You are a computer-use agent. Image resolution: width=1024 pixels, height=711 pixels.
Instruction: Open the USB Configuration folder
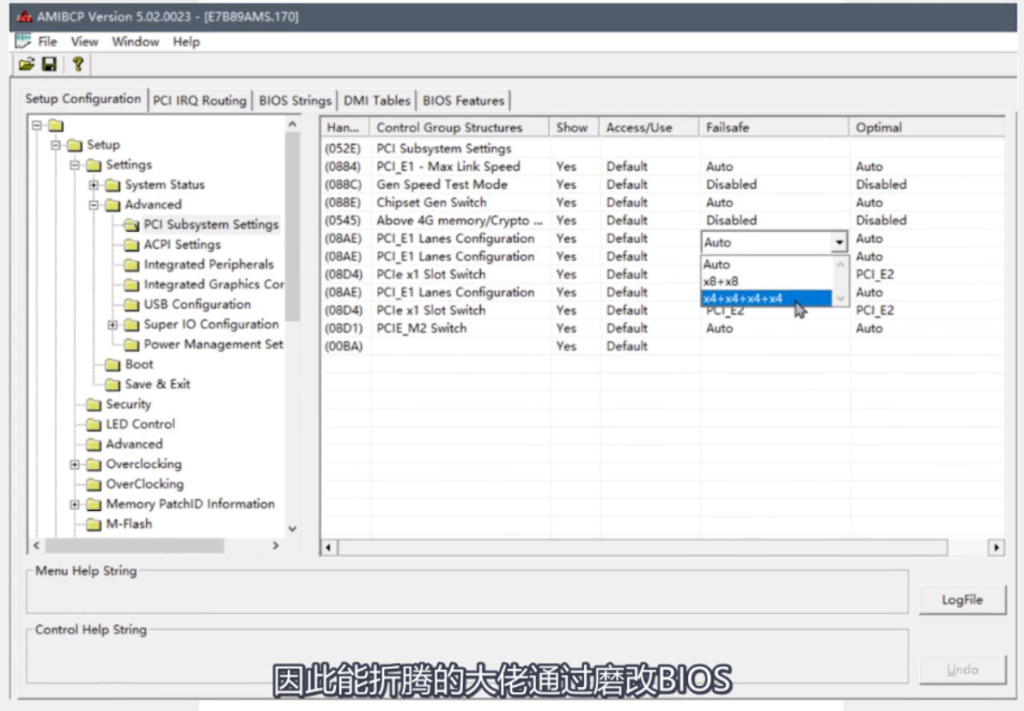196,304
